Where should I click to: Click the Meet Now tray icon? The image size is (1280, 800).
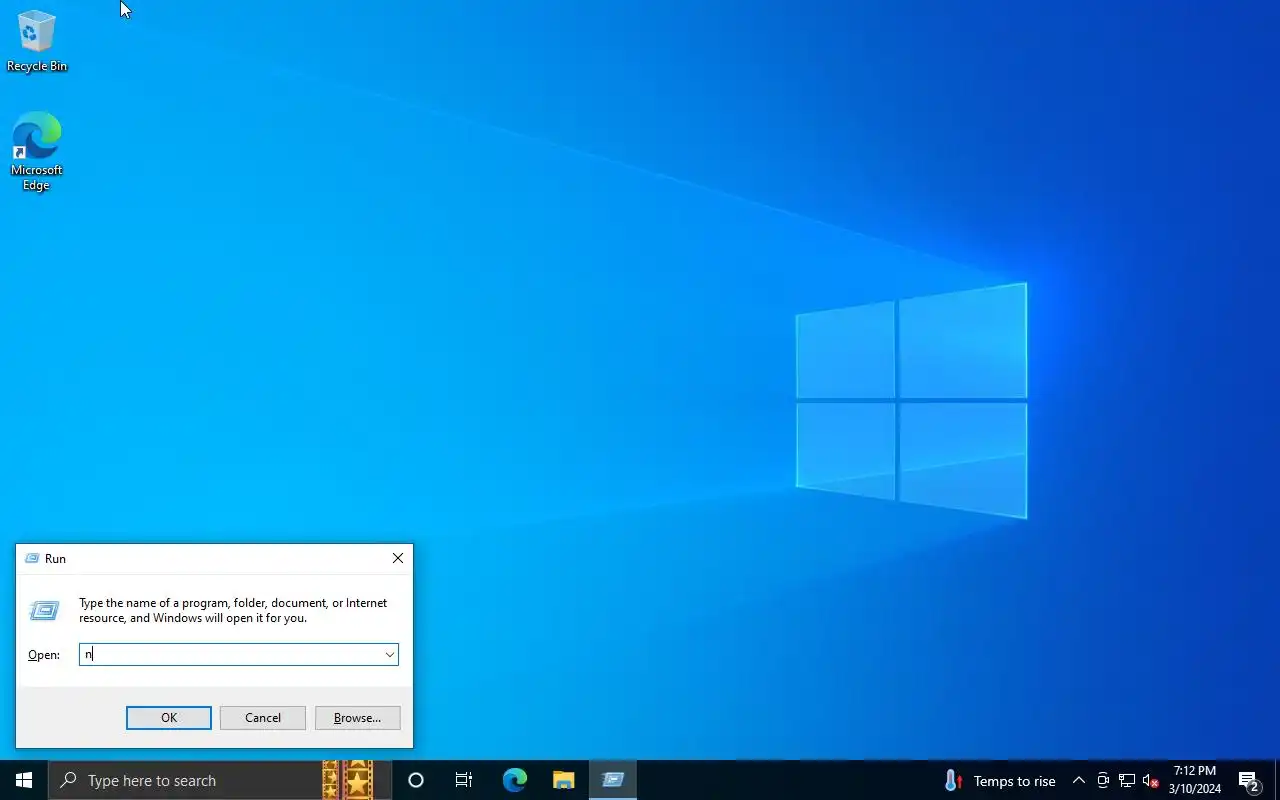click(1103, 781)
